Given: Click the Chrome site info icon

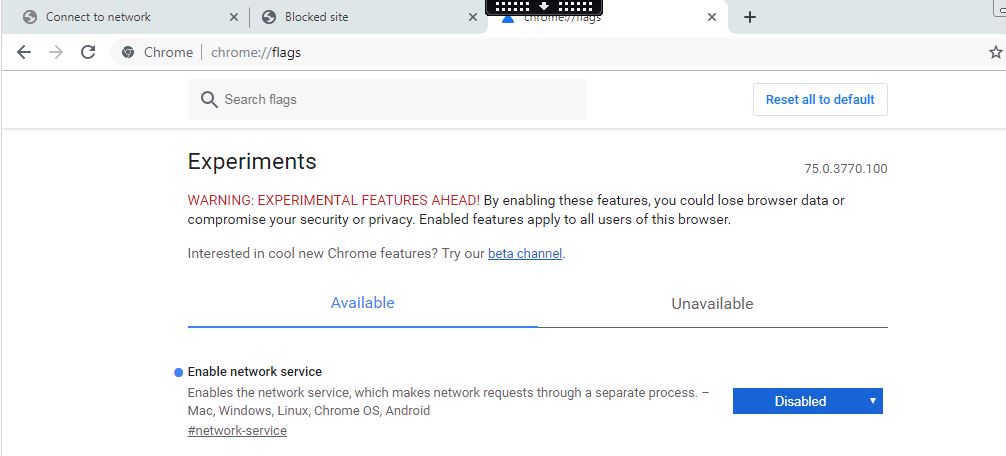Looking at the screenshot, I should click(128, 53).
